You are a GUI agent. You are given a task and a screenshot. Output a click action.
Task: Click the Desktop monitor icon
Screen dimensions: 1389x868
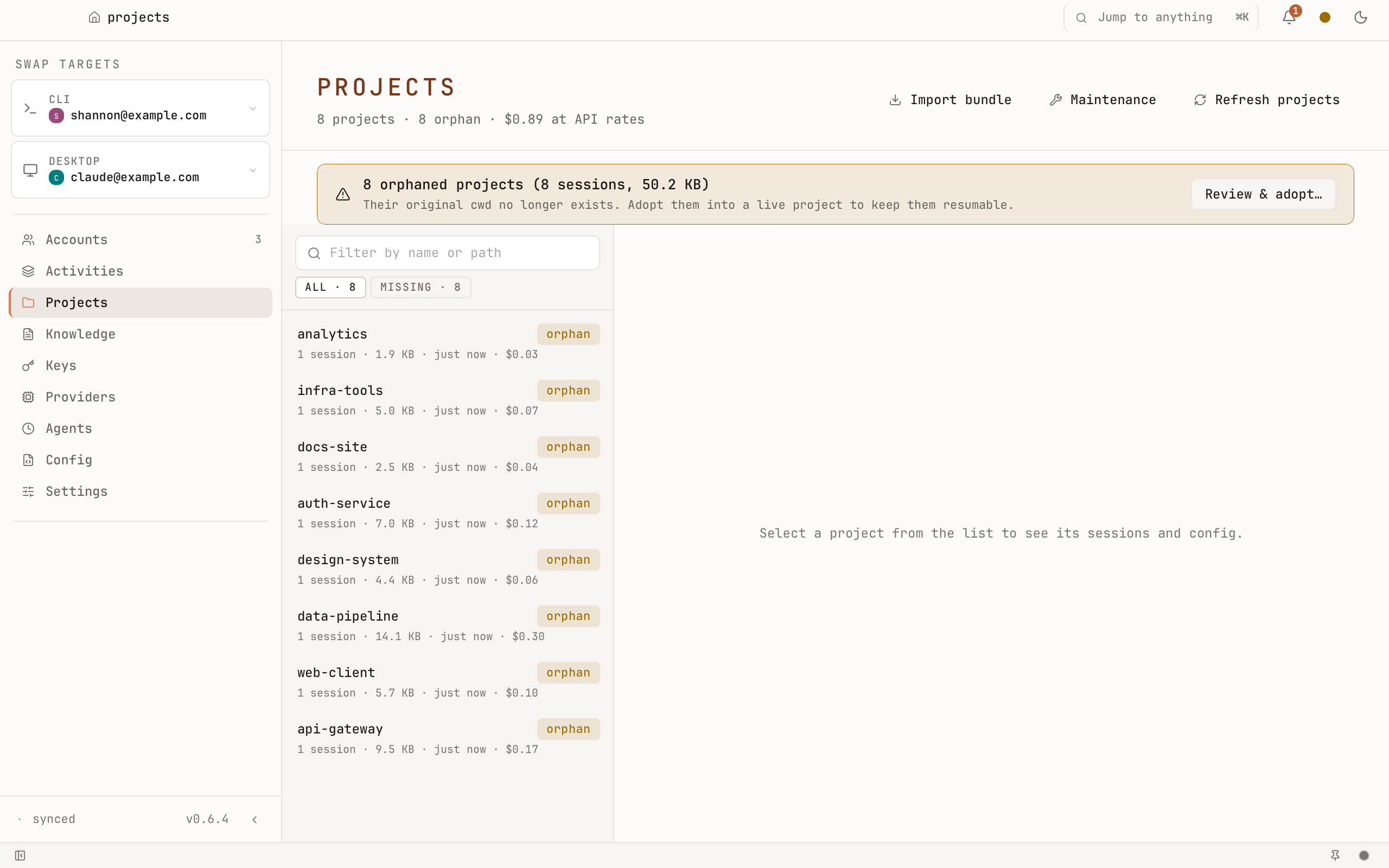(x=30, y=170)
